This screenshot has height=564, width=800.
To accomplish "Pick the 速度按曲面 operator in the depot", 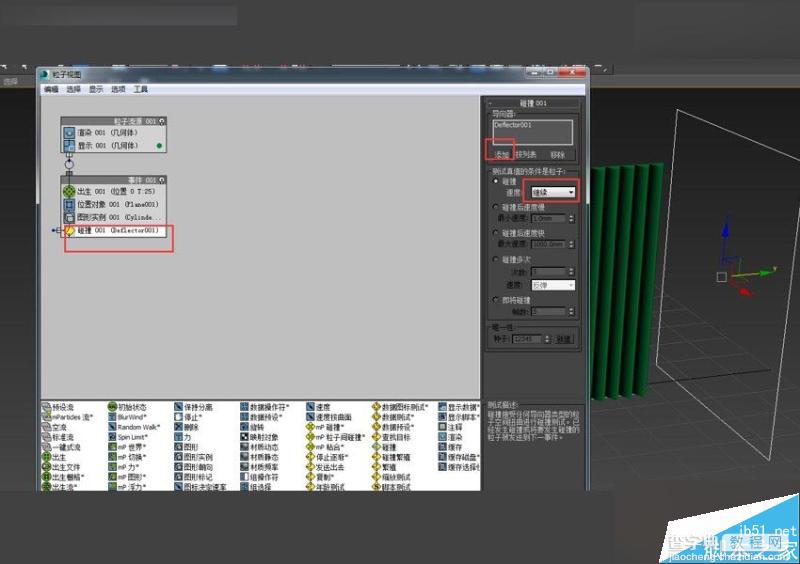I will pyautogui.click(x=329, y=418).
